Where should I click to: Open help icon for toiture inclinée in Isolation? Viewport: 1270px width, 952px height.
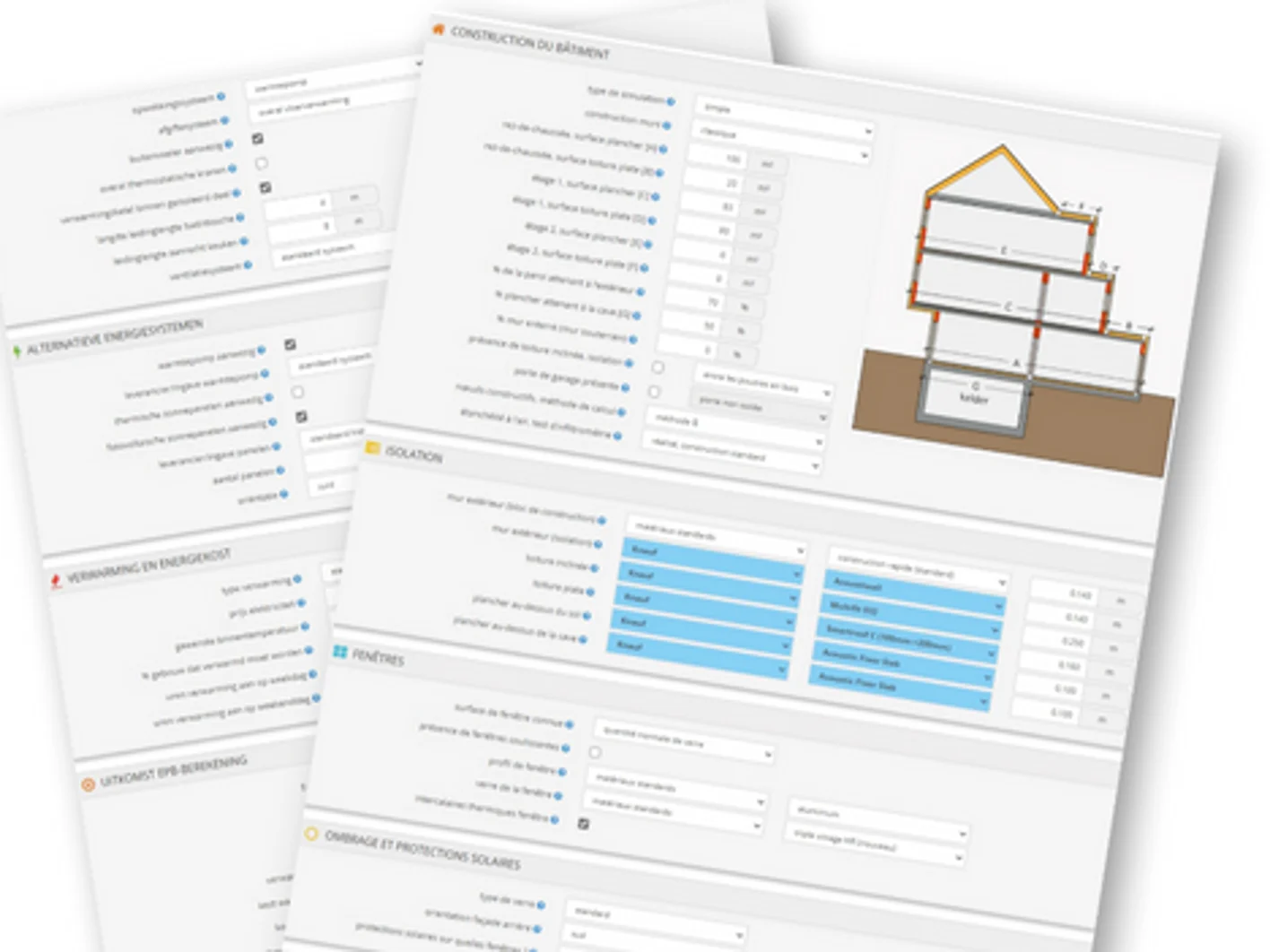594,567
